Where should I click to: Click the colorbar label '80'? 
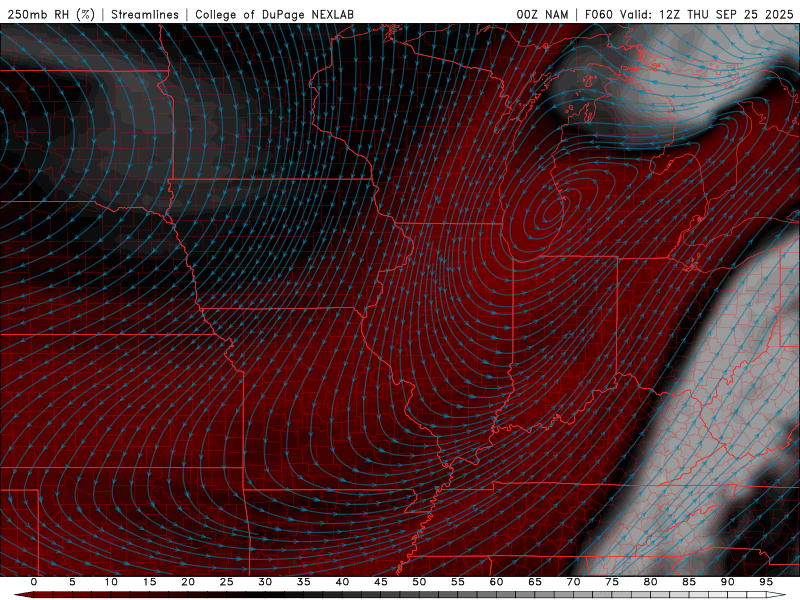point(650,582)
